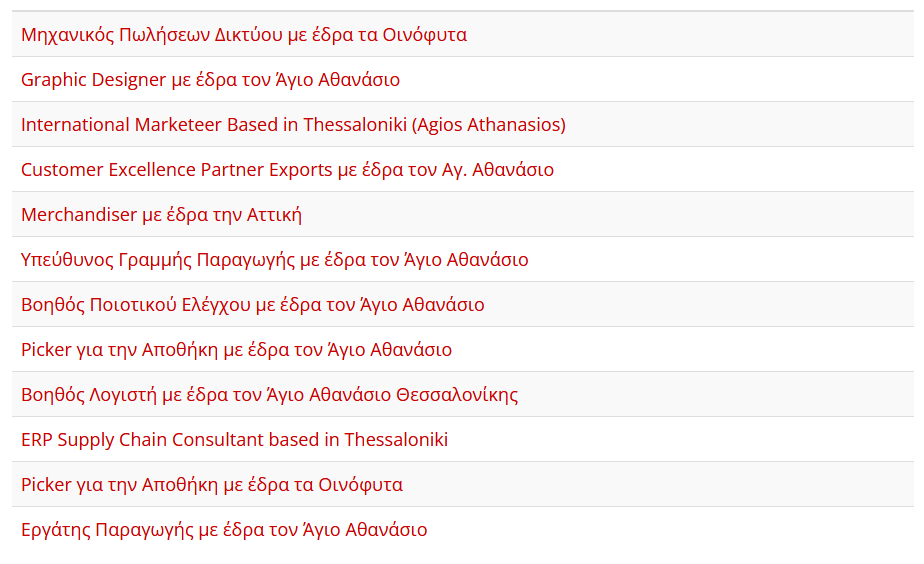Open Βοηθός Ποιοτικού Ελέγχου job
Image resolution: width=924 pixels, height=564 pixels.
click(253, 305)
